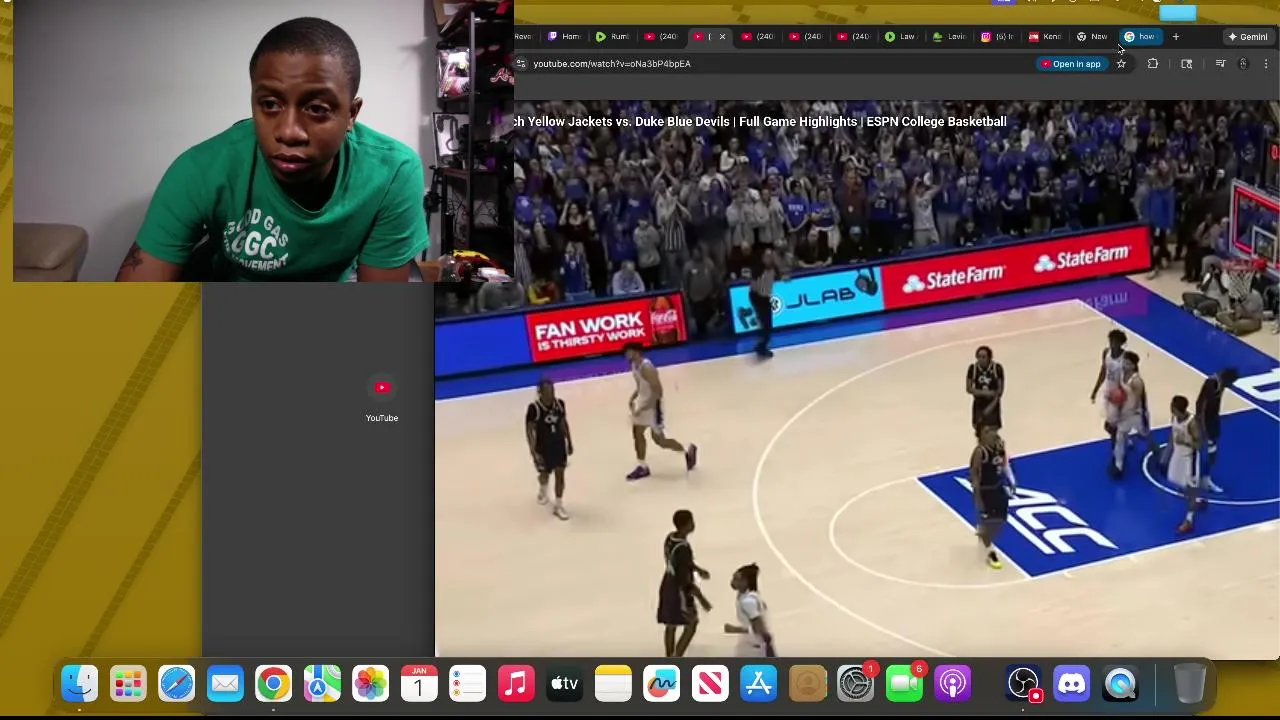Switch to the New ChatGPT tab

1092,37
